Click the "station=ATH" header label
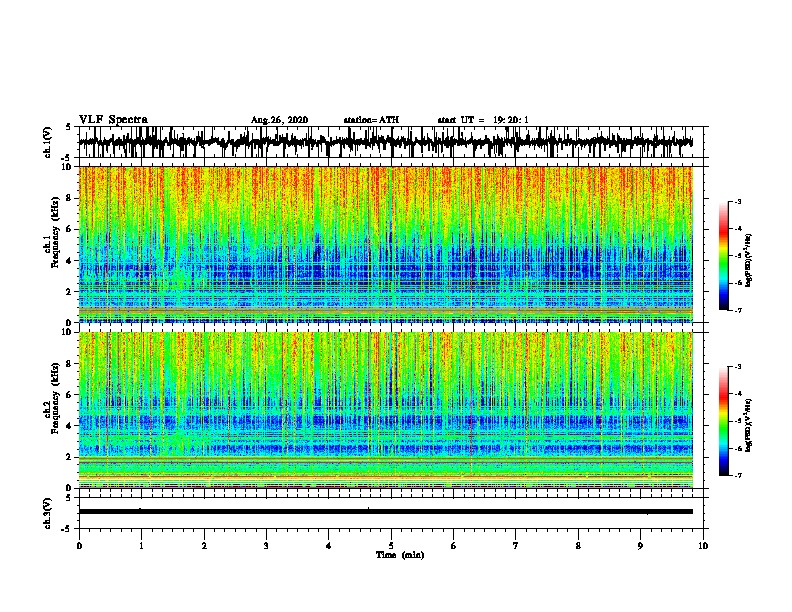792x612 pixels. point(371,120)
